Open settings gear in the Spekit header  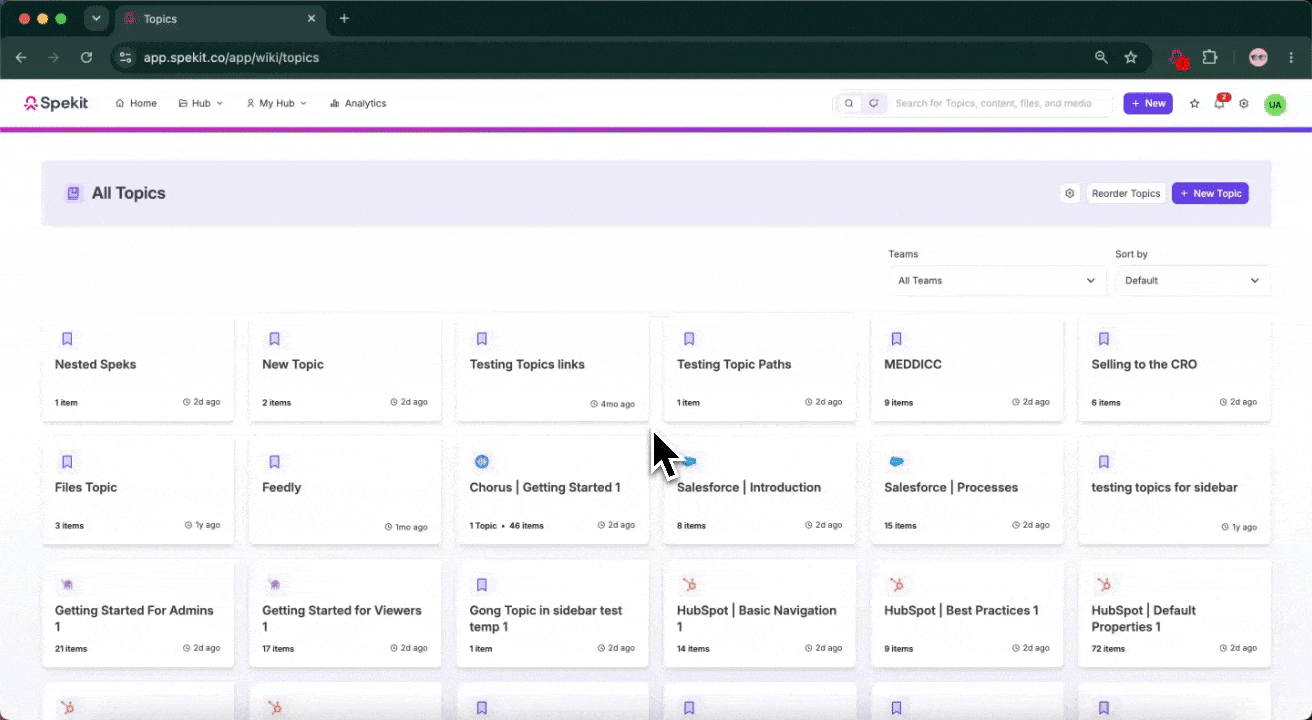pyautogui.click(x=1244, y=103)
